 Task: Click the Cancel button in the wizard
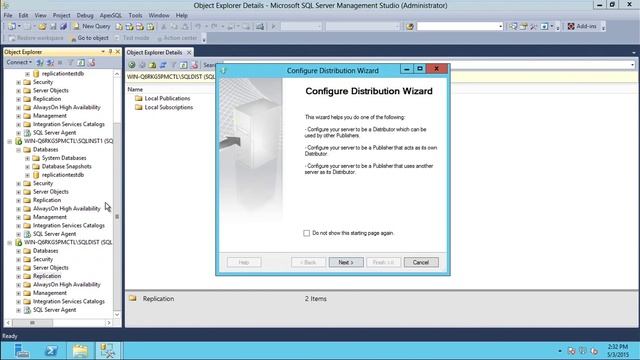pos(421,262)
